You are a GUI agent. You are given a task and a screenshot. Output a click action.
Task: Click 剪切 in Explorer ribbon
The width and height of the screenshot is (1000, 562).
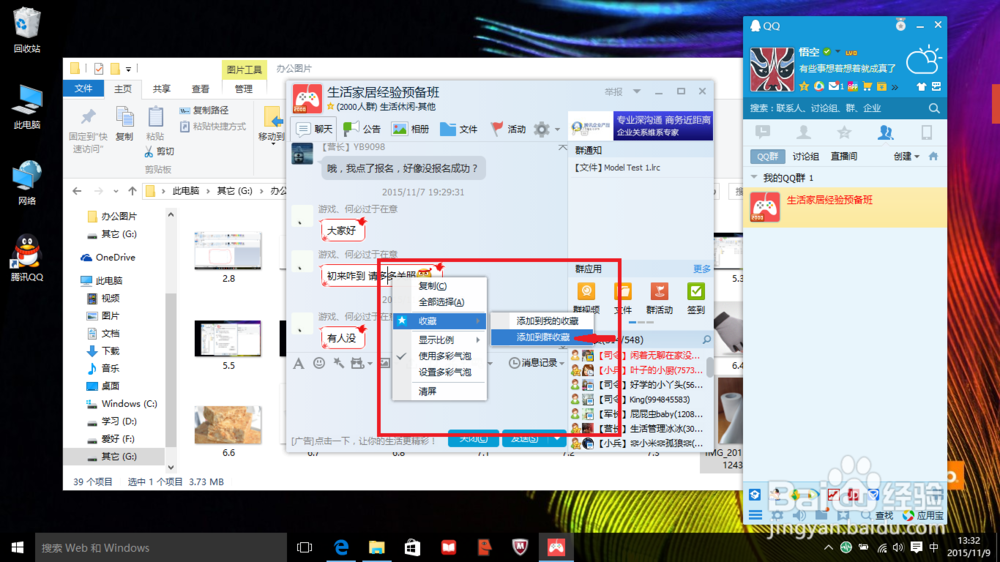pyautogui.click(x=159, y=152)
